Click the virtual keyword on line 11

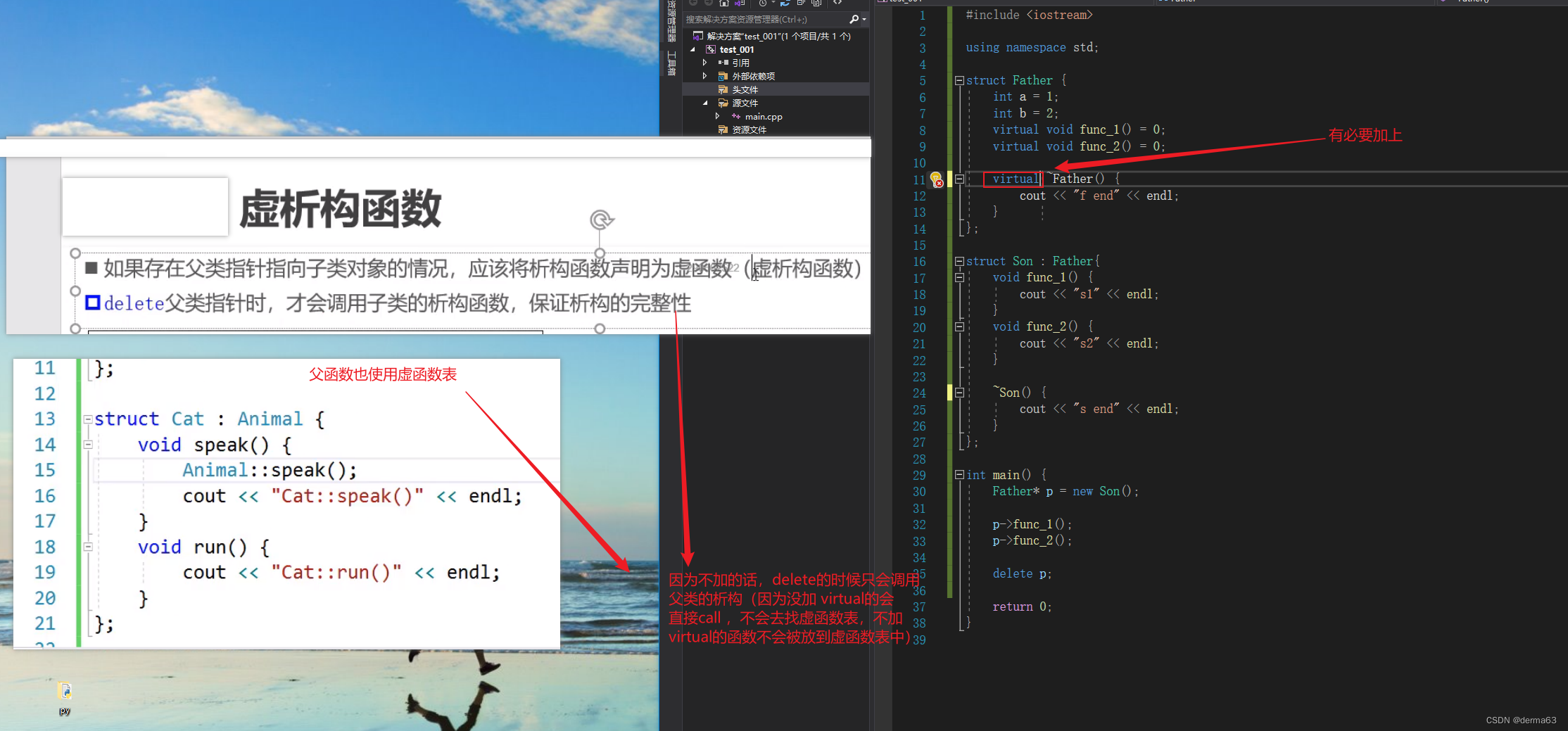(x=1016, y=179)
